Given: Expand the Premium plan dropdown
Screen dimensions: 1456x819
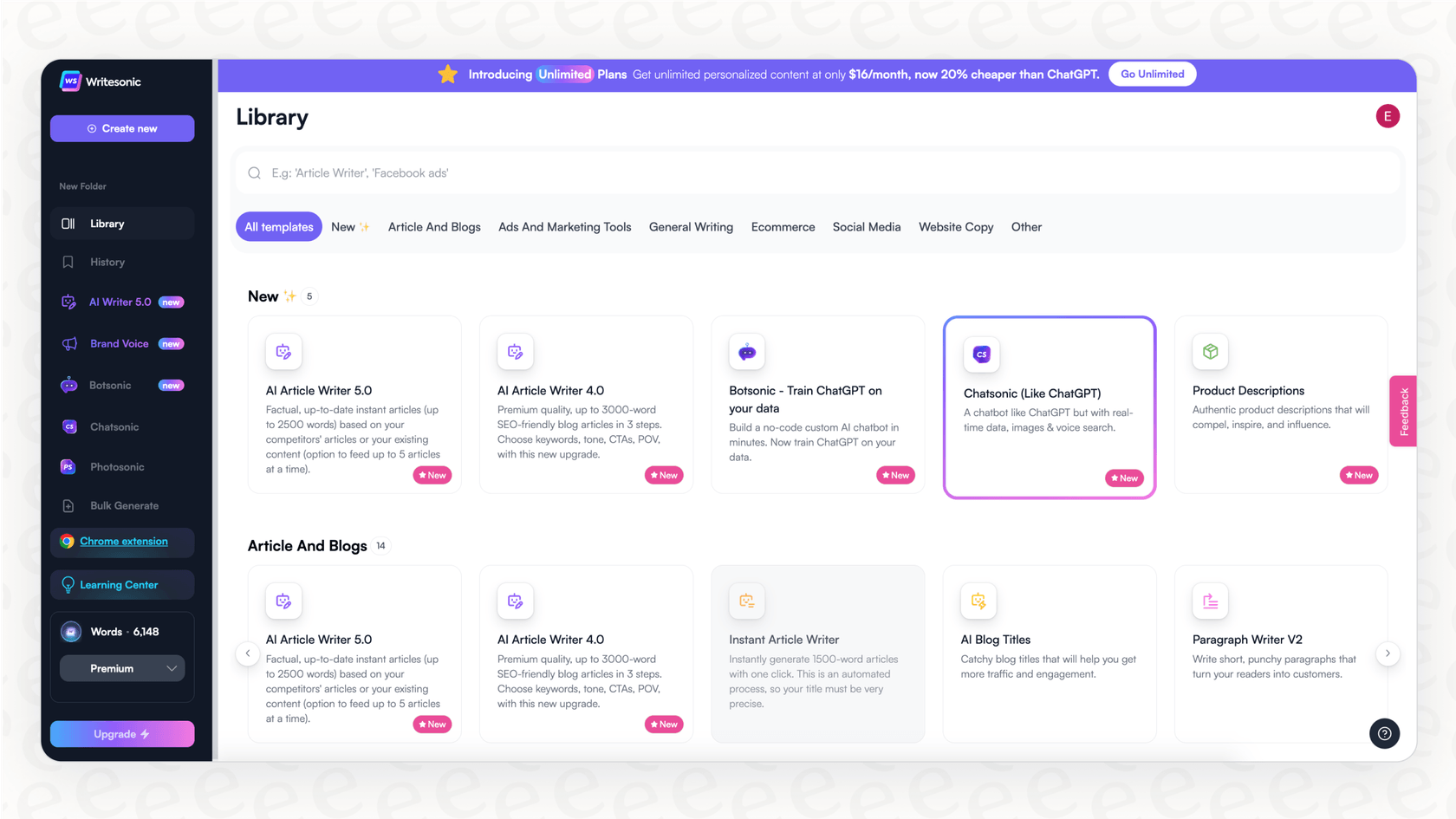Looking at the screenshot, I should tap(121, 668).
